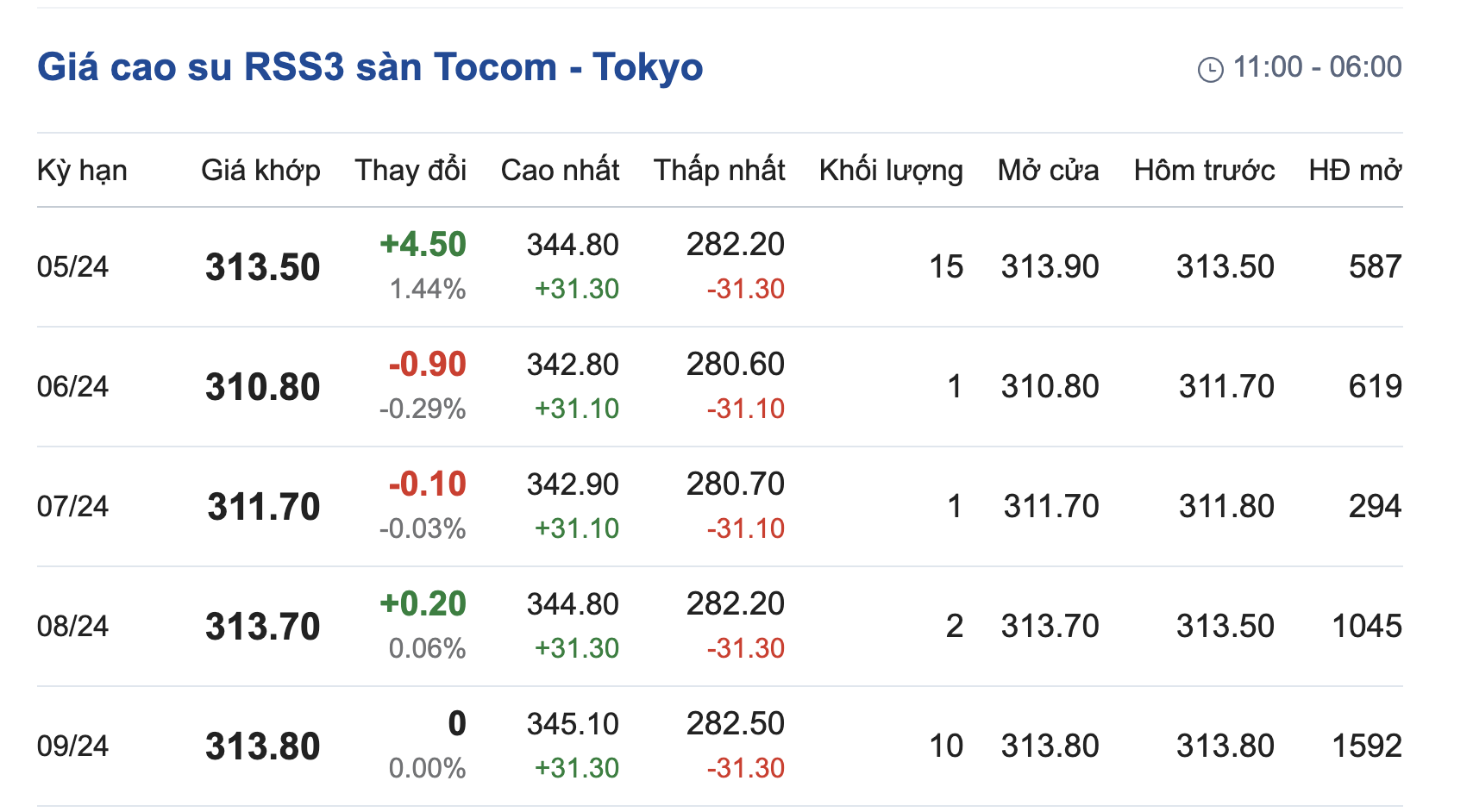The image size is (1473, 812).
Task: Sort by the Kỳ hạn column header
Action: [82, 171]
